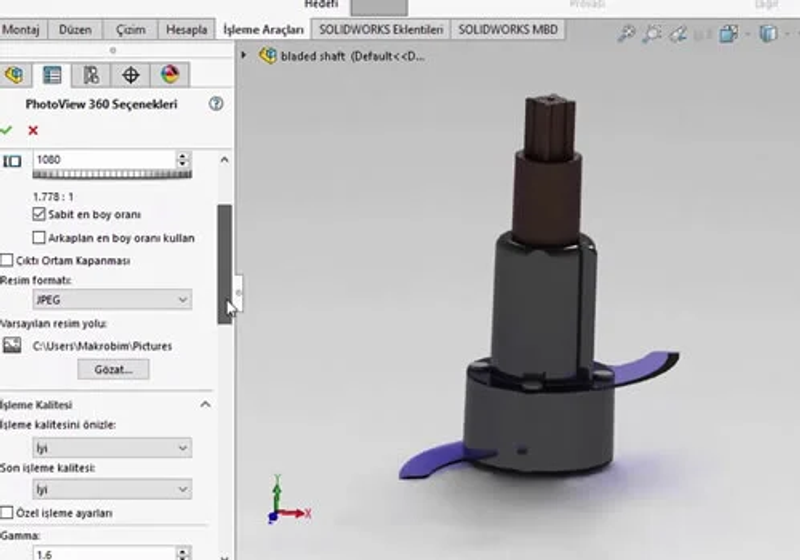Image resolution: width=800 pixels, height=560 pixels.
Task: Toggle 'Sabit en boy oranı' checkbox
Action: coord(39,214)
